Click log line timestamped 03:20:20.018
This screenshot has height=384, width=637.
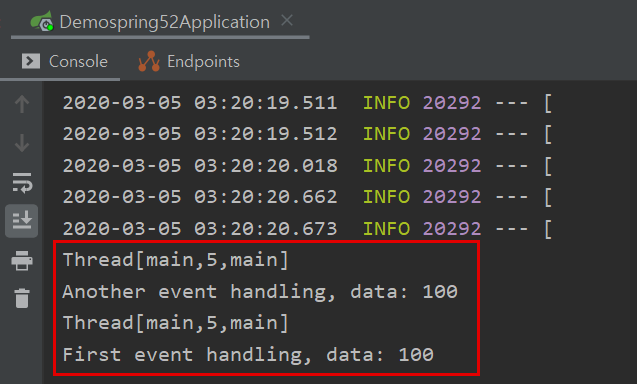307,166
